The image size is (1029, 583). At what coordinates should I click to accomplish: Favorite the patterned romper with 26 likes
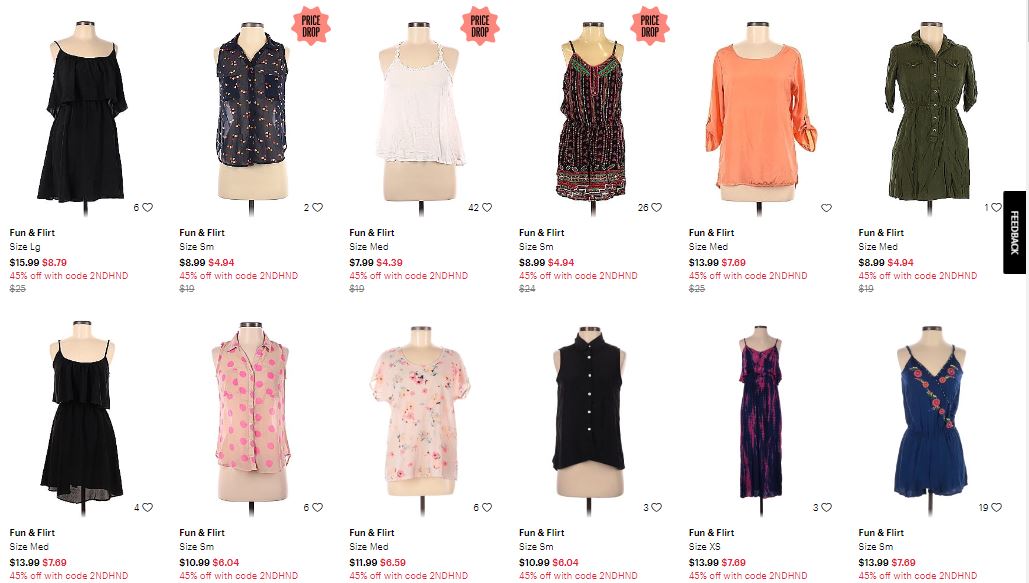[x=657, y=207]
